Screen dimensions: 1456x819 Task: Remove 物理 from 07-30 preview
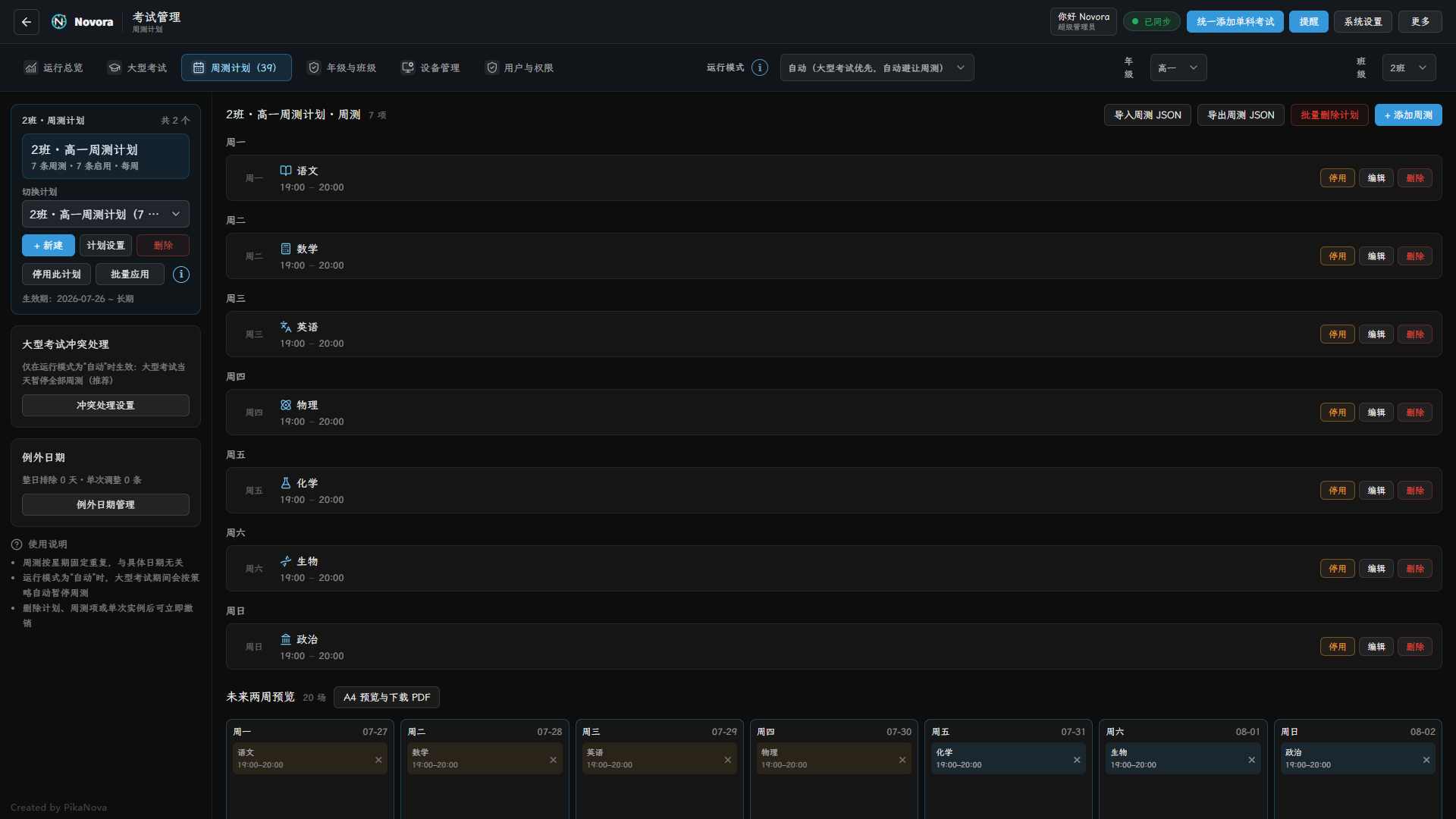point(902,760)
